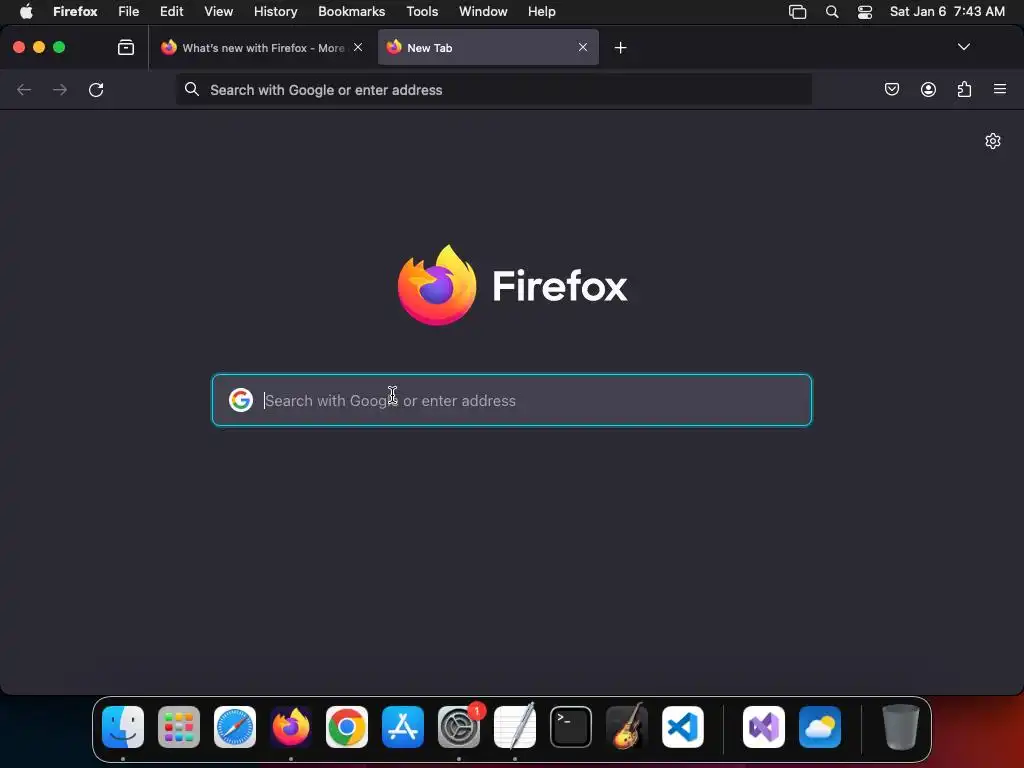Viewport: 1024px width, 768px height.
Task: Open the Tools menu
Action: click(x=422, y=11)
